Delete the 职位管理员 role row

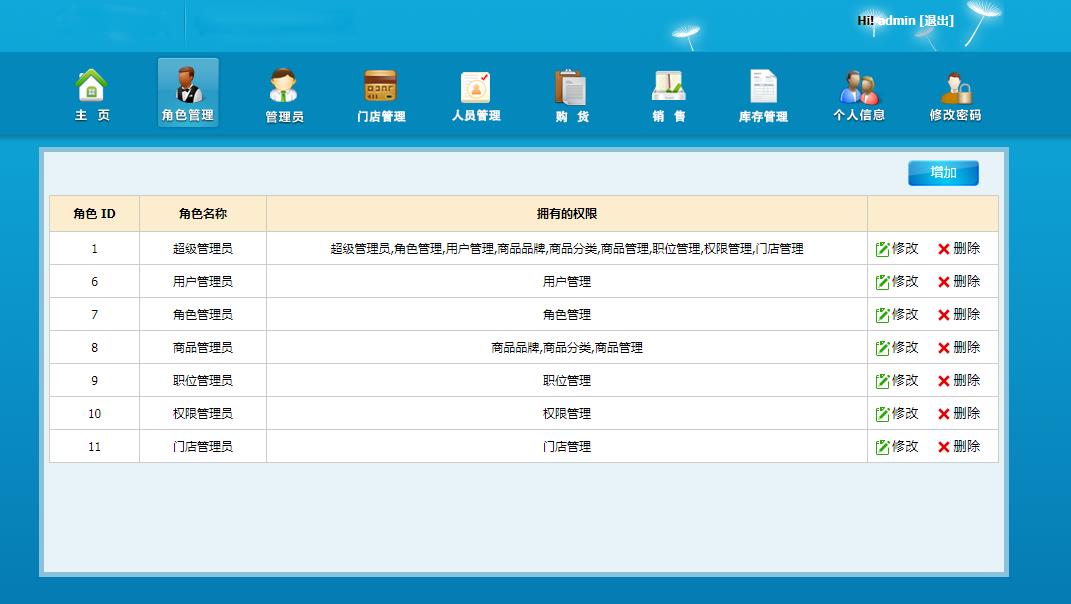959,381
